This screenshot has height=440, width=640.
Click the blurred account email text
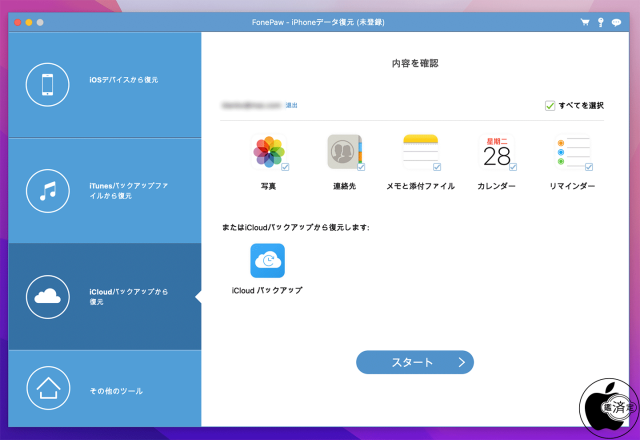click(251, 105)
